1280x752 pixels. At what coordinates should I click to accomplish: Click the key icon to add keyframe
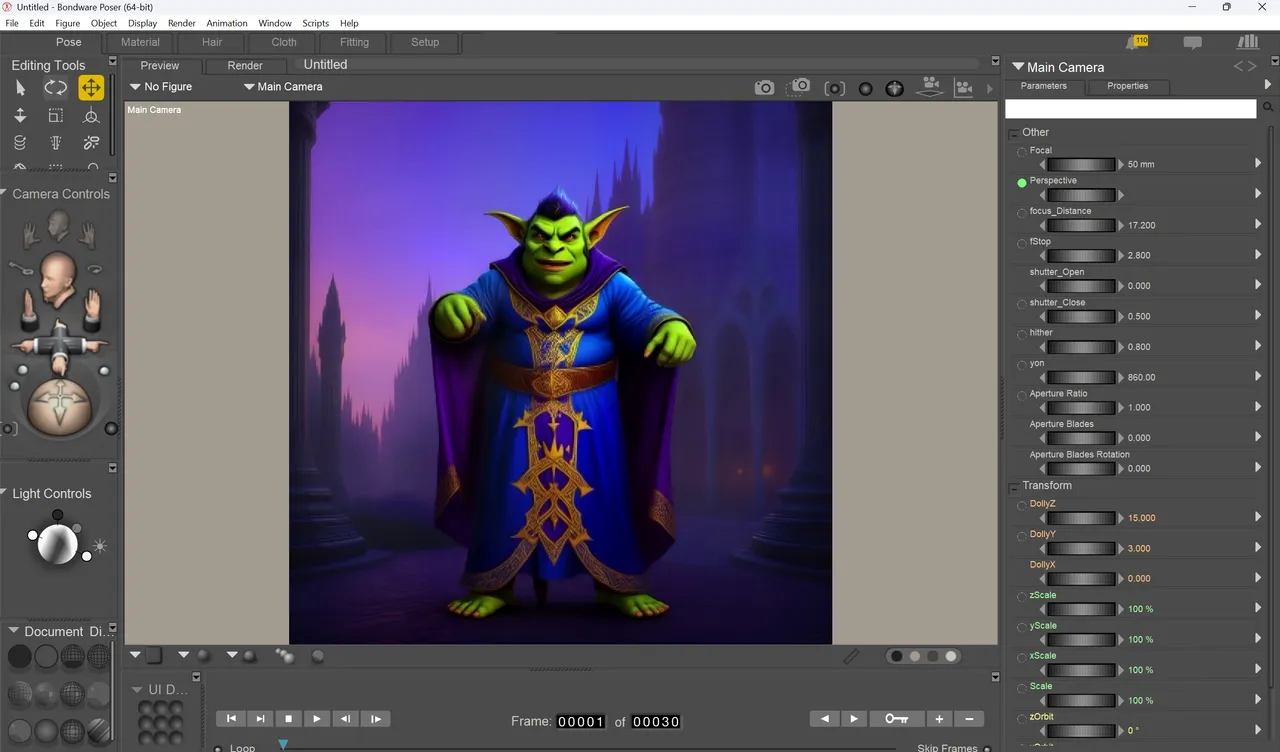click(897, 718)
